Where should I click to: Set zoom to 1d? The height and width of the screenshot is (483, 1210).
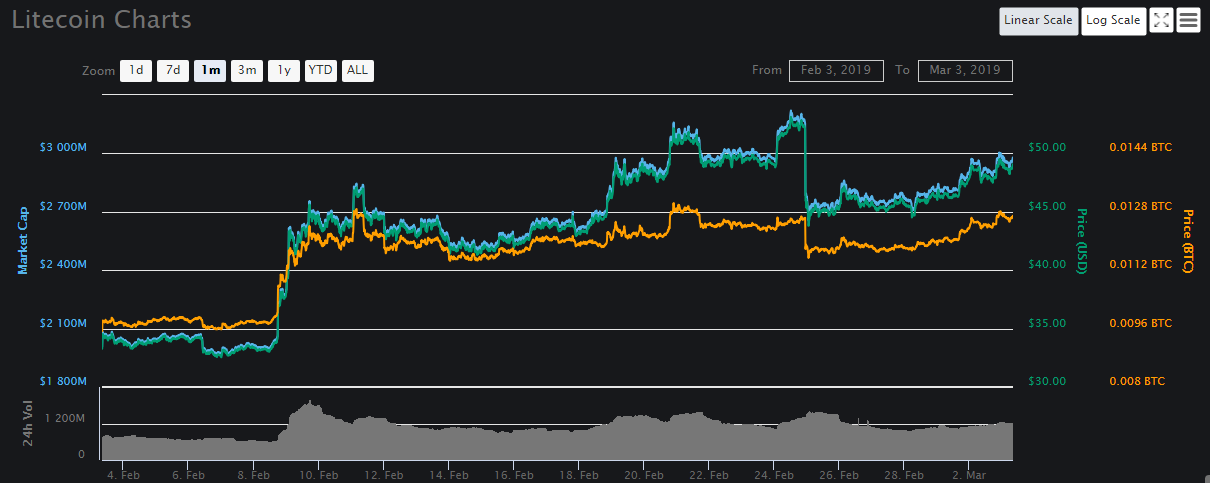coord(136,70)
